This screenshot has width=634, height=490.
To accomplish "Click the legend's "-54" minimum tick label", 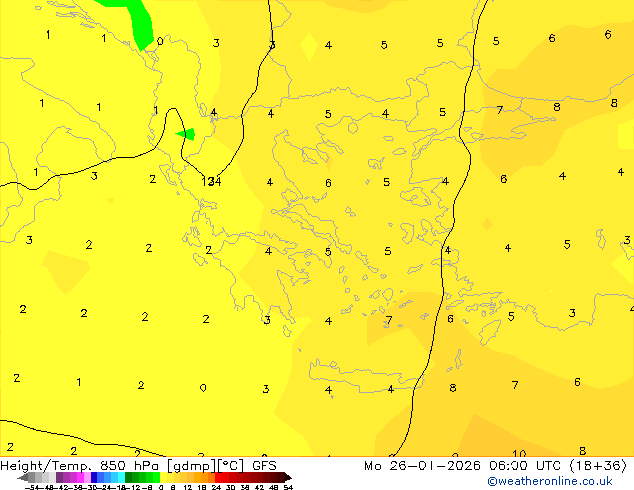I will [x=32, y=487].
